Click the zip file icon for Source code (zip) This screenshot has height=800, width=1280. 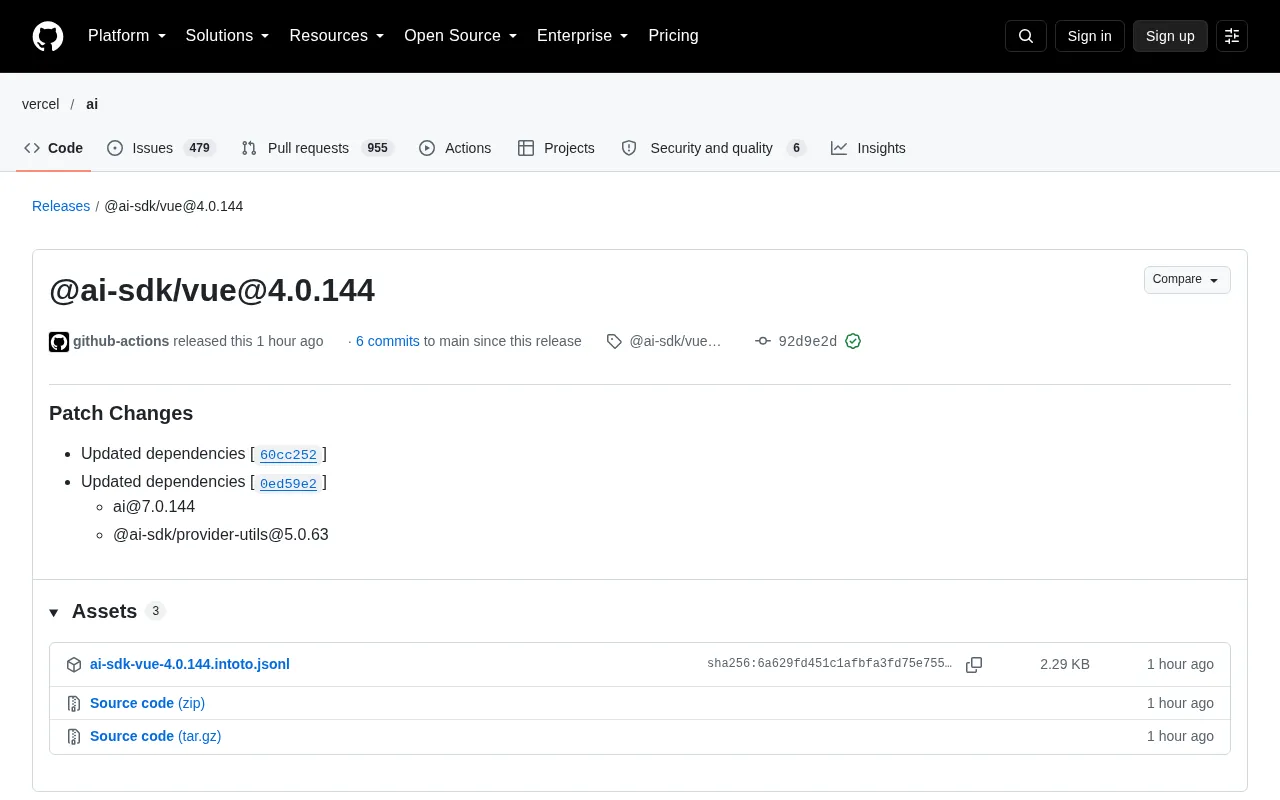tap(74, 704)
